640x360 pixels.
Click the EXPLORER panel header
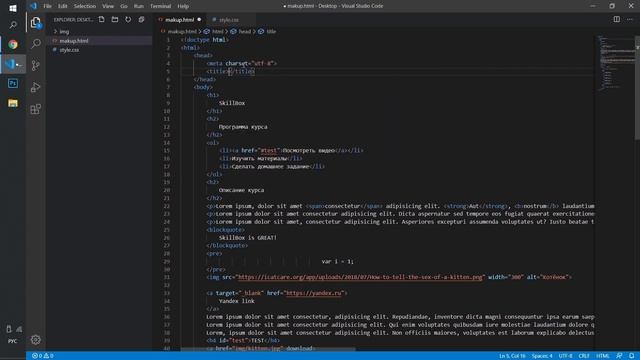coord(73,20)
